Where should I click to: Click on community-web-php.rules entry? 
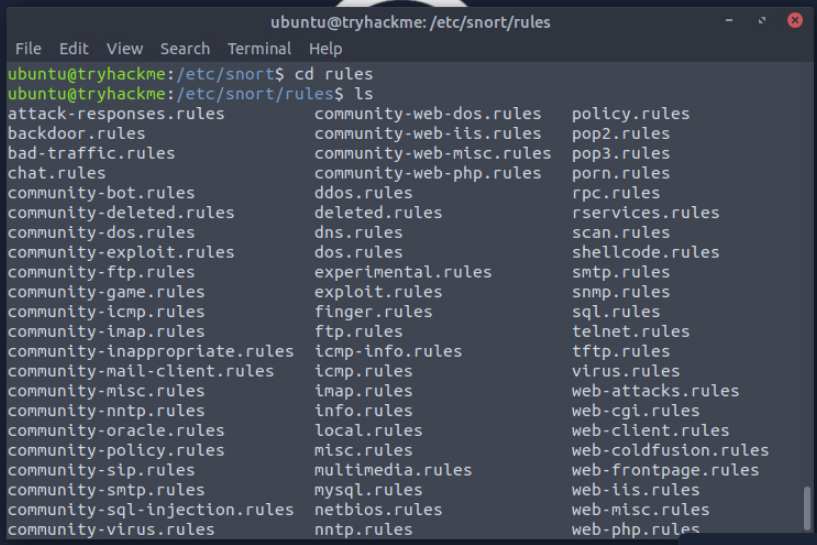click(x=427, y=173)
